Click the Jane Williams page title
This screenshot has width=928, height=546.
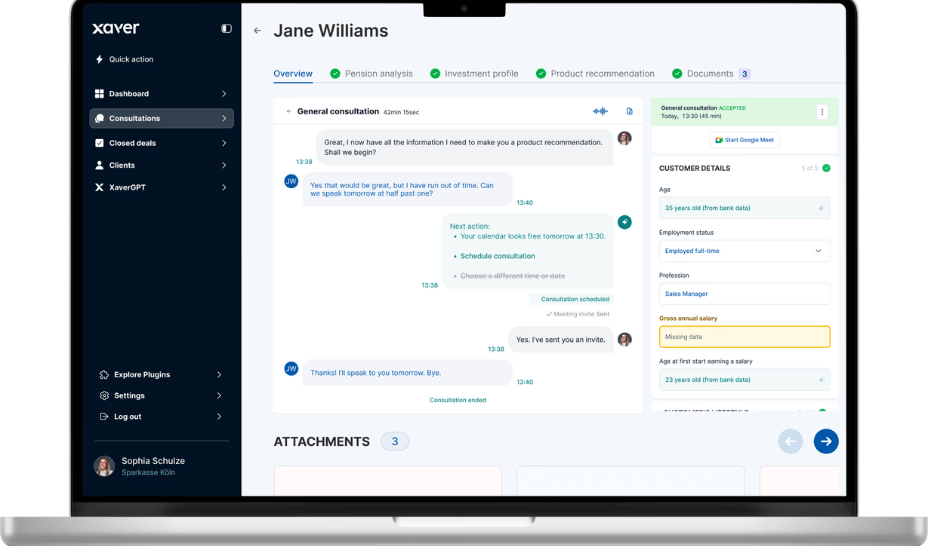331,31
